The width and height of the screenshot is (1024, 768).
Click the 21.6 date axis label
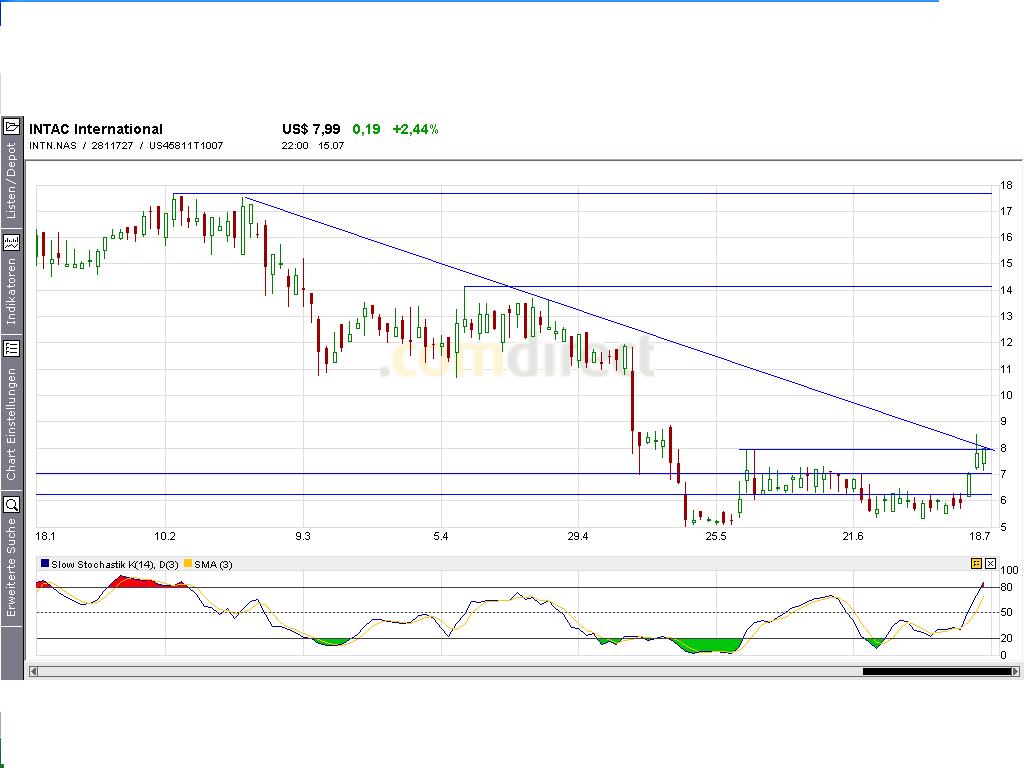pyautogui.click(x=853, y=537)
